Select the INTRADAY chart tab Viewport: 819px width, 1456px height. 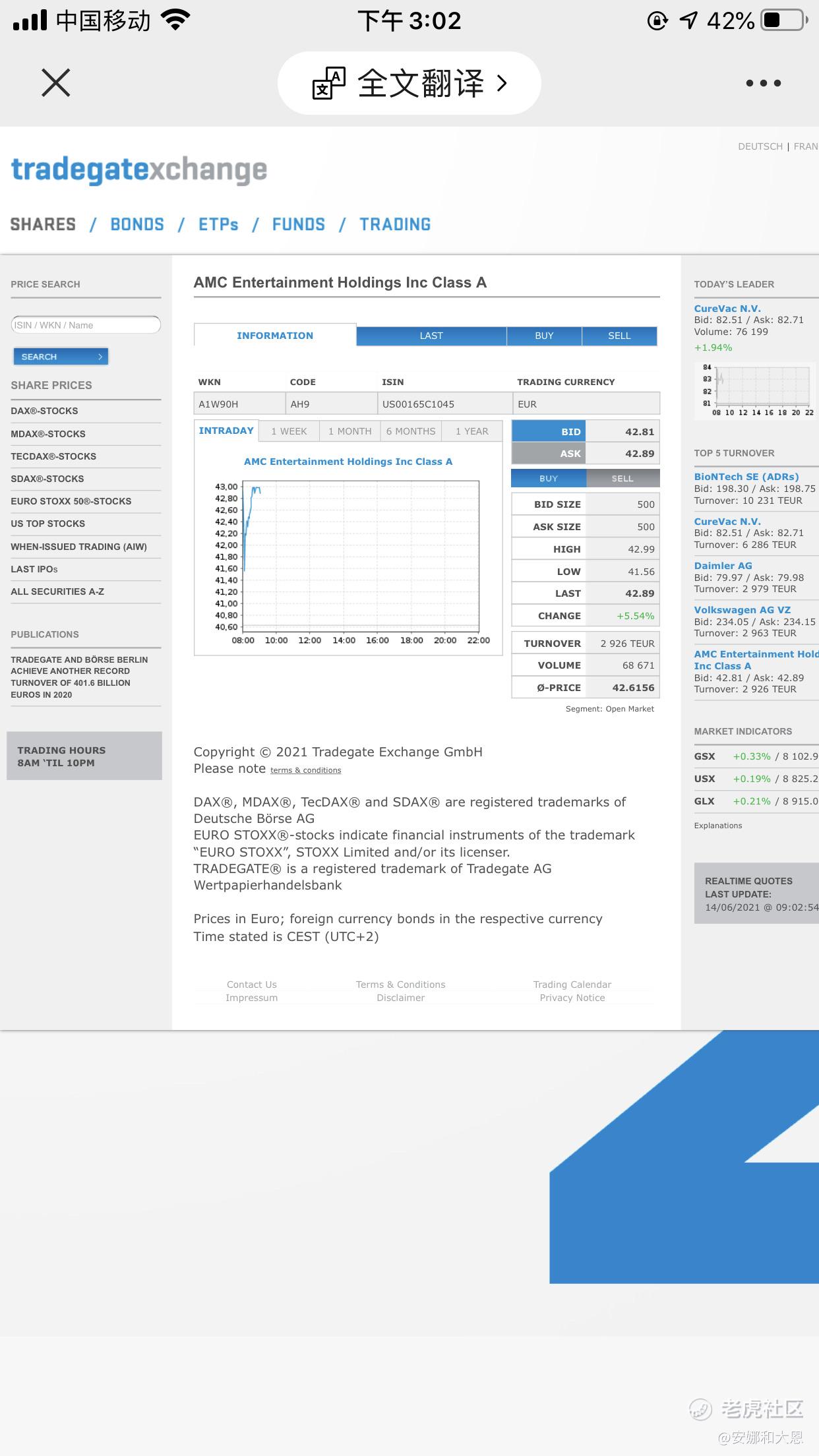(x=226, y=431)
